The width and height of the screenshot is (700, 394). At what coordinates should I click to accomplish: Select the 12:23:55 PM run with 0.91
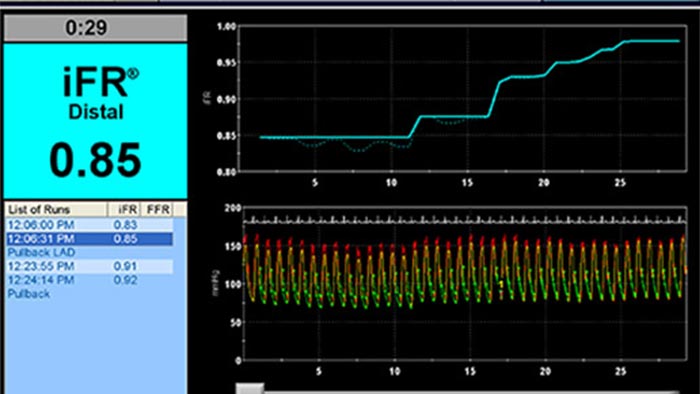[x=89, y=266]
